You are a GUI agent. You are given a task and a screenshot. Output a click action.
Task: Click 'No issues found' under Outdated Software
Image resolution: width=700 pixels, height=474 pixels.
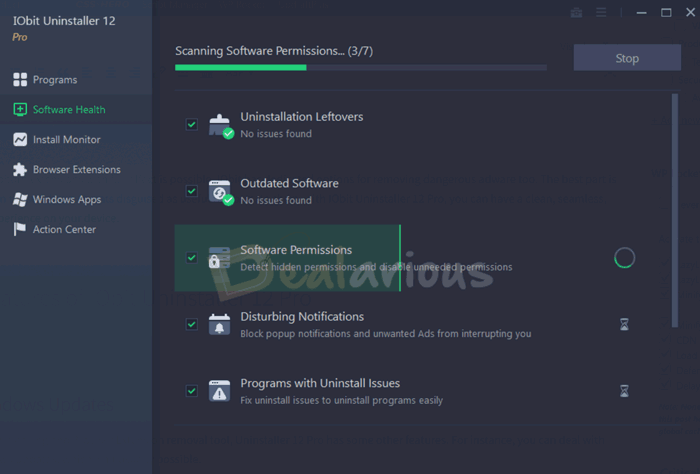click(276, 200)
